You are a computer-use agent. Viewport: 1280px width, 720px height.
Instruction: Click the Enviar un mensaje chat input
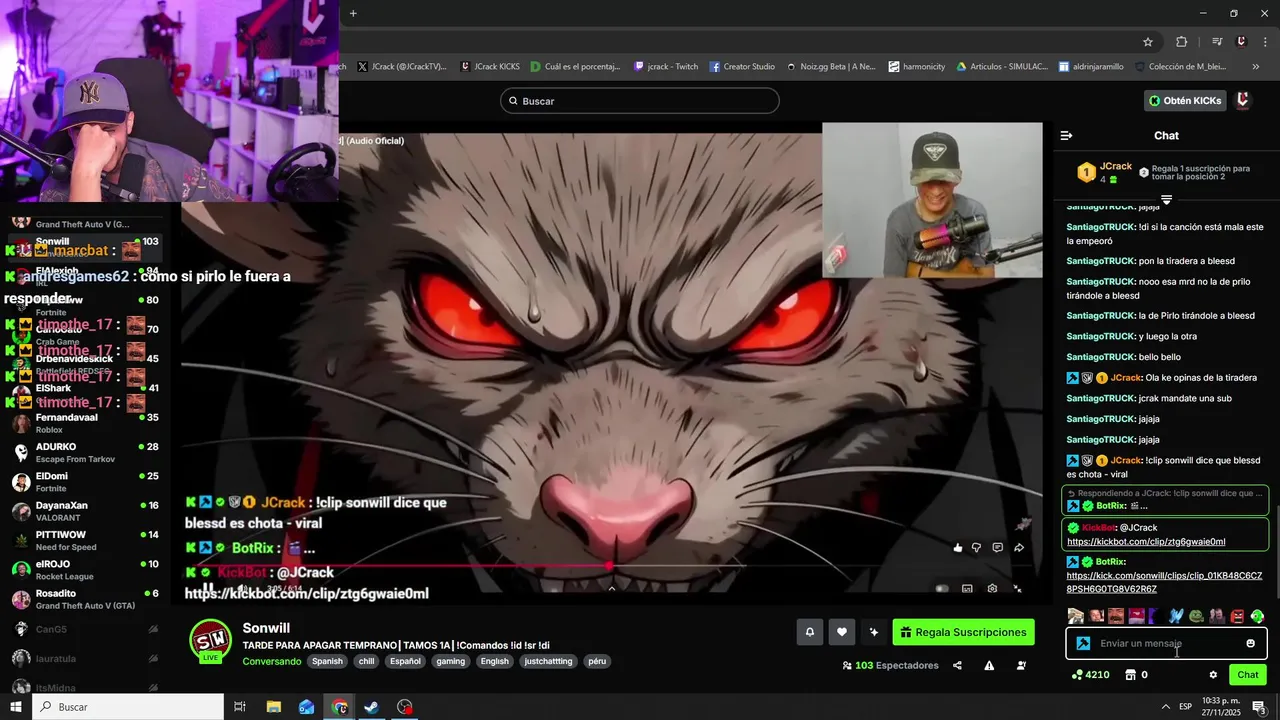point(1165,643)
